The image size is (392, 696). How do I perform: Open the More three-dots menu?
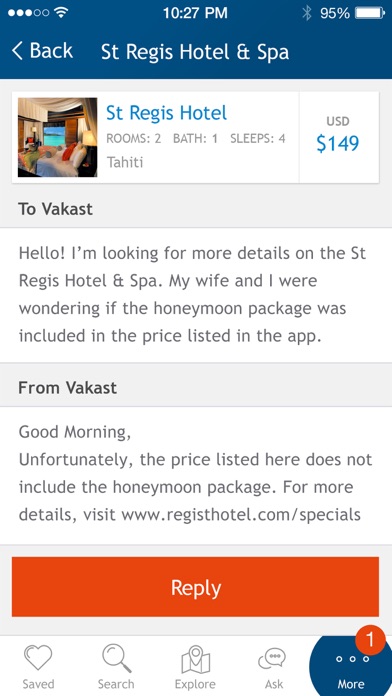point(352,659)
